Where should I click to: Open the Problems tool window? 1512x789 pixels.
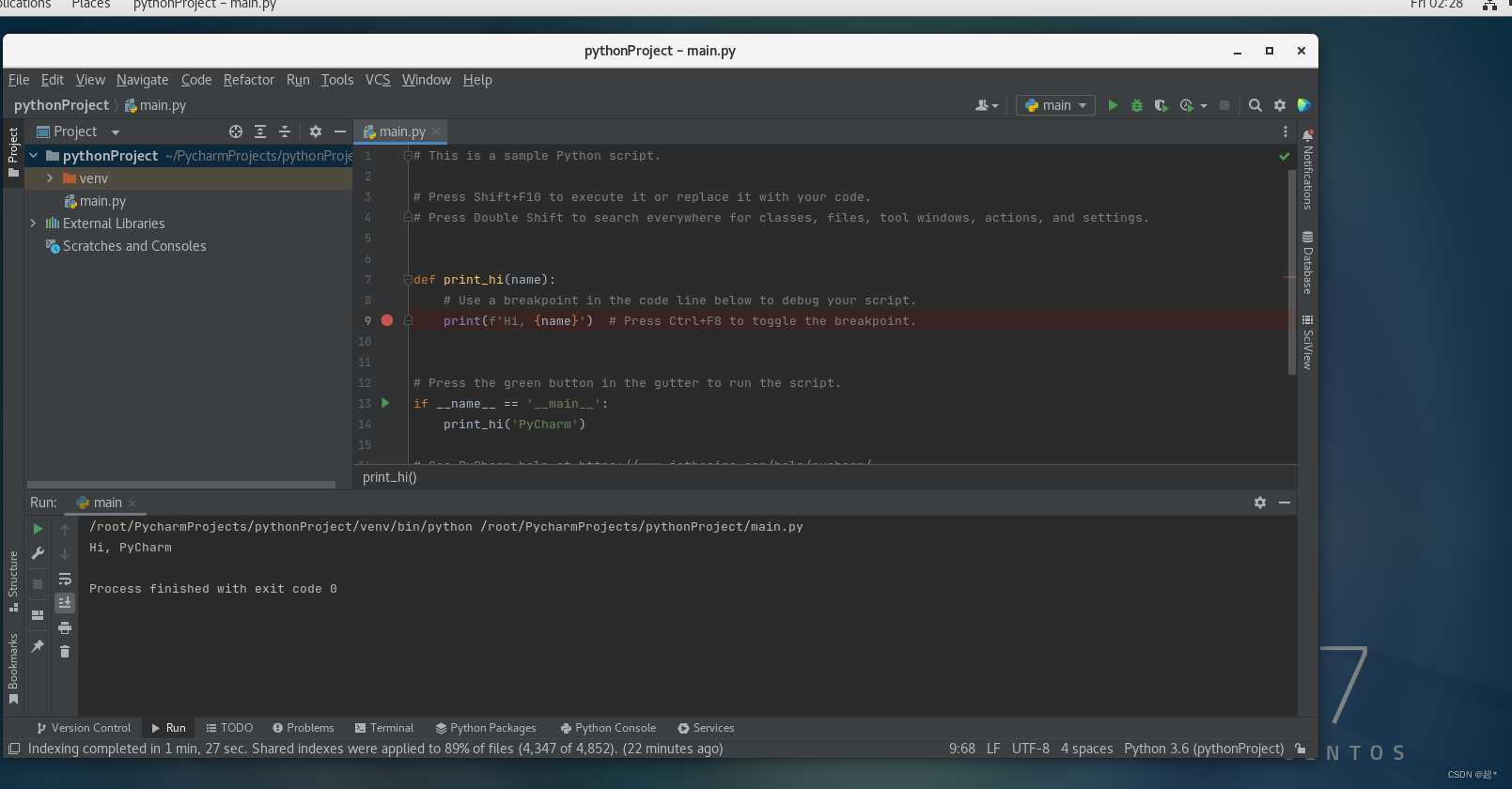(304, 728)
